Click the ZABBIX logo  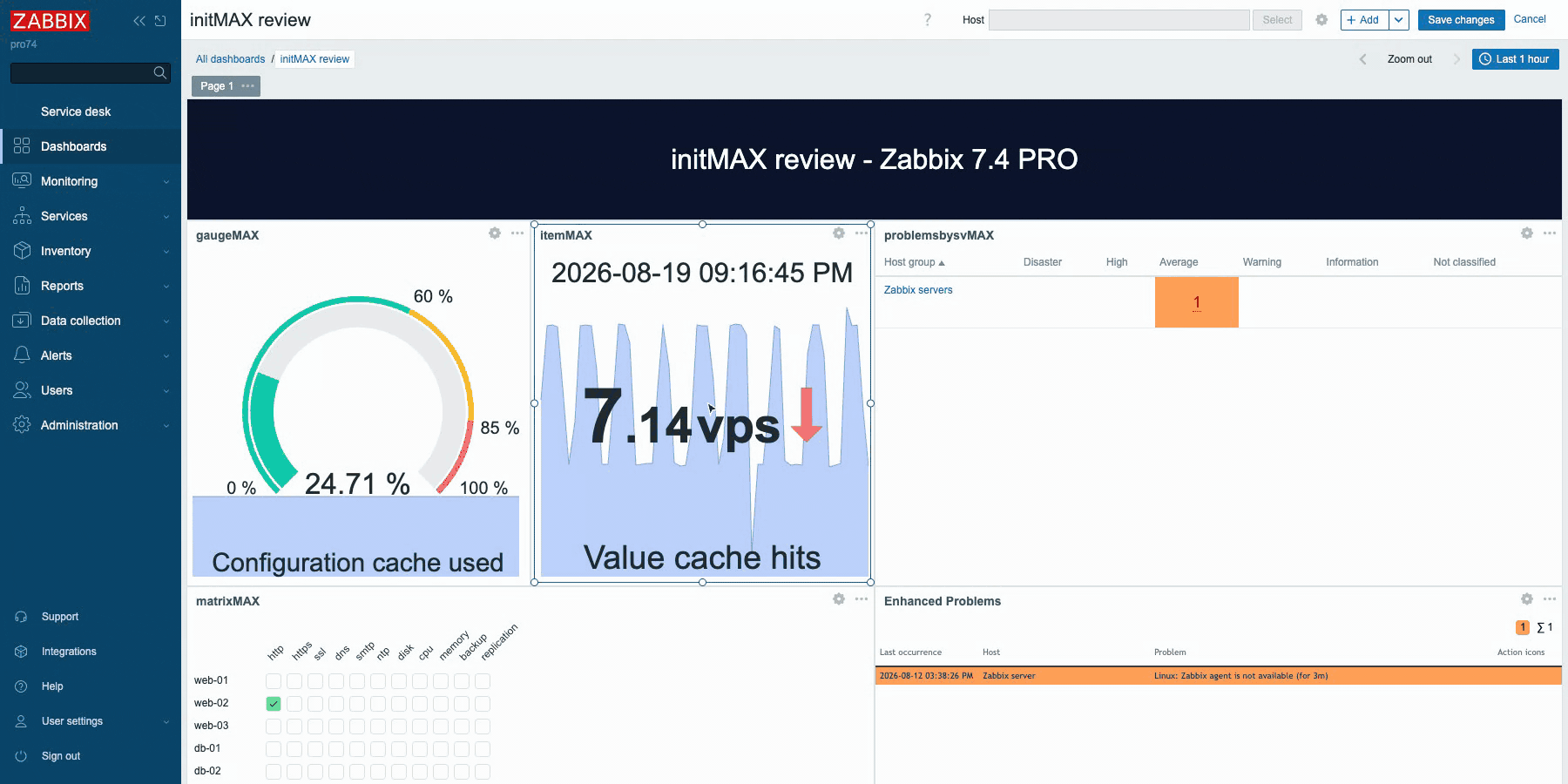coord(51,21)
